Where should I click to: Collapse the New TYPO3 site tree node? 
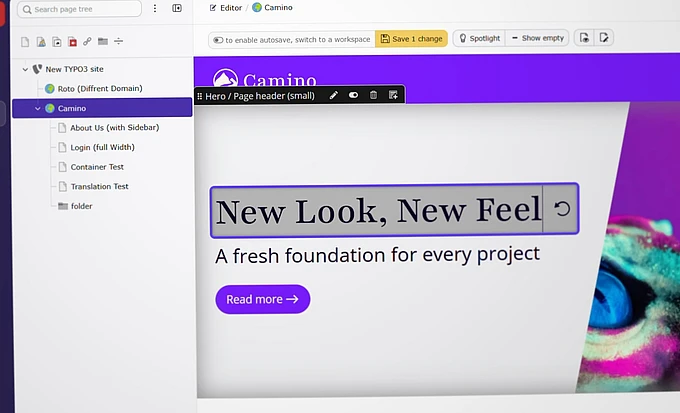tap(25, 69)
